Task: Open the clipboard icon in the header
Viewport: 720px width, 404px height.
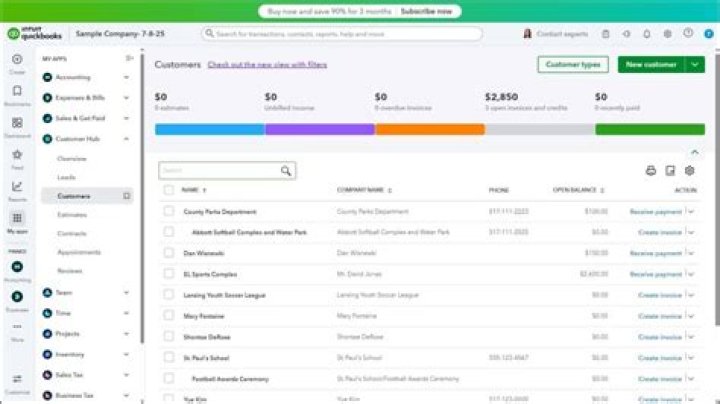Action: tap(606, 34)
